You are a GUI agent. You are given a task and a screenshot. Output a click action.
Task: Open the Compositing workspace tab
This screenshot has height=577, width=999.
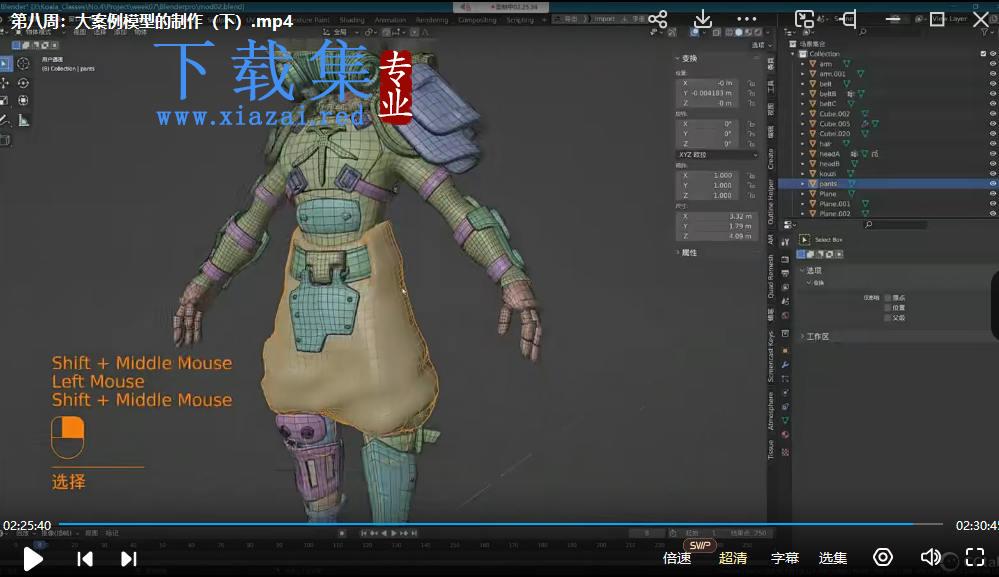(477, 20)
